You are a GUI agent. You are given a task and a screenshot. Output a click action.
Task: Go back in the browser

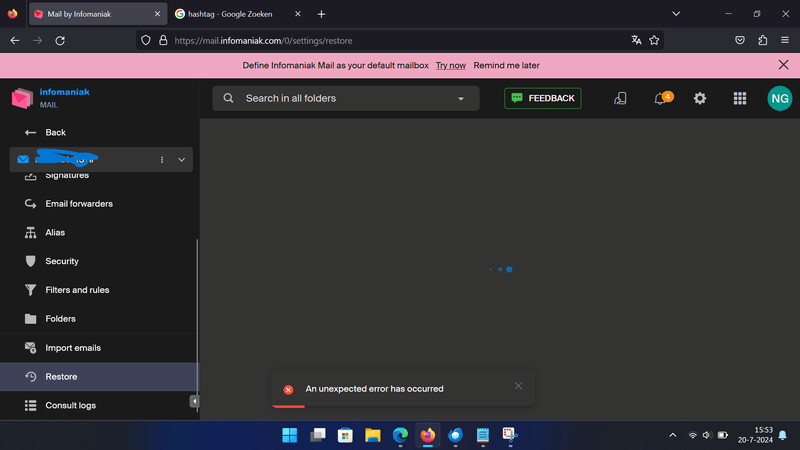(15, 40)
